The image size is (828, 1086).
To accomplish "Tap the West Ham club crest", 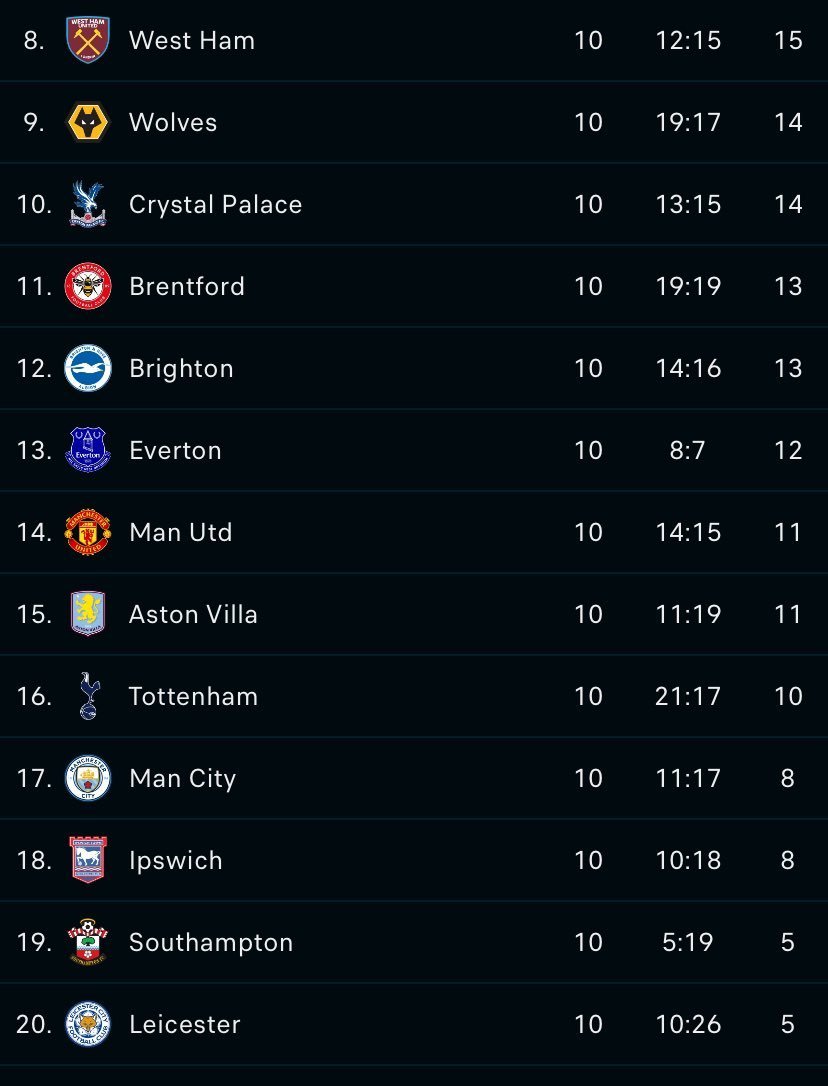I will click(x=88, y=39).
